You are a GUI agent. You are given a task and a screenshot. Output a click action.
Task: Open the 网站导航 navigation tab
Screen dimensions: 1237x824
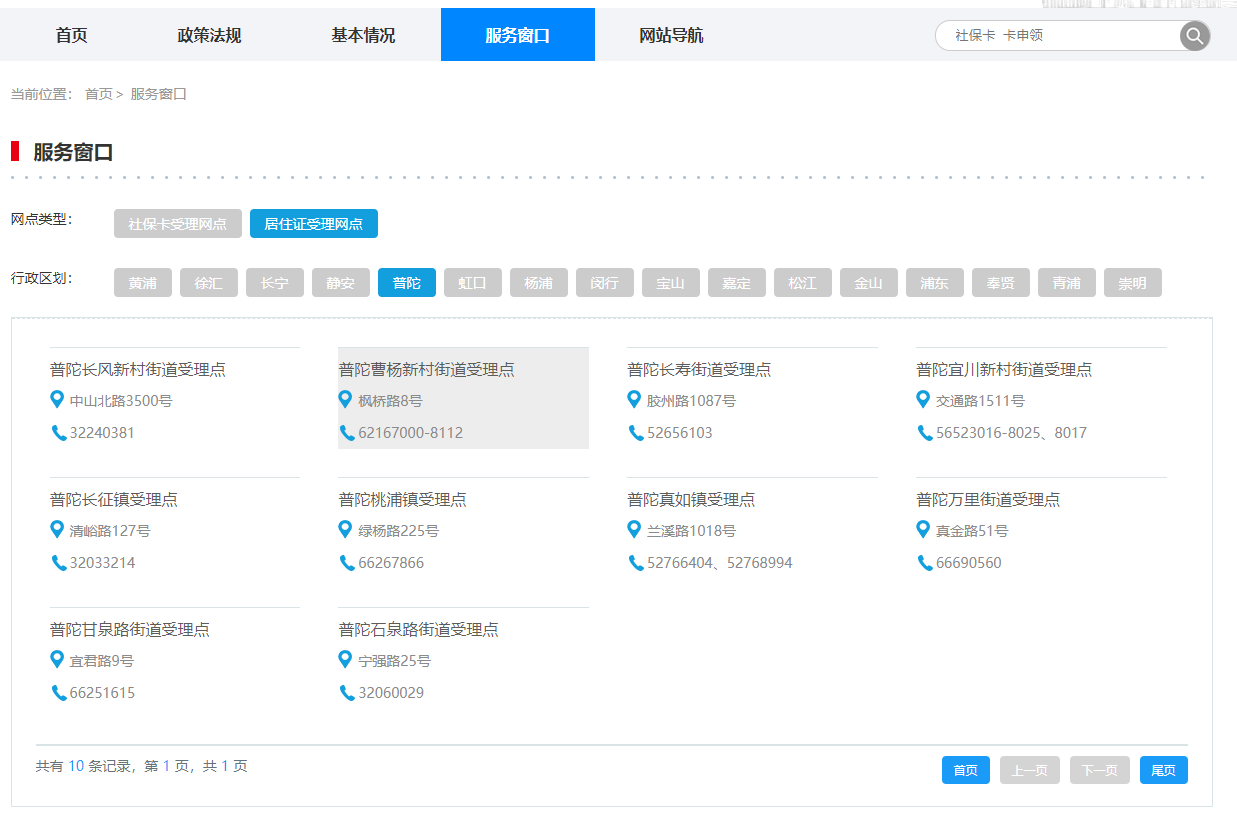point(671,35)
